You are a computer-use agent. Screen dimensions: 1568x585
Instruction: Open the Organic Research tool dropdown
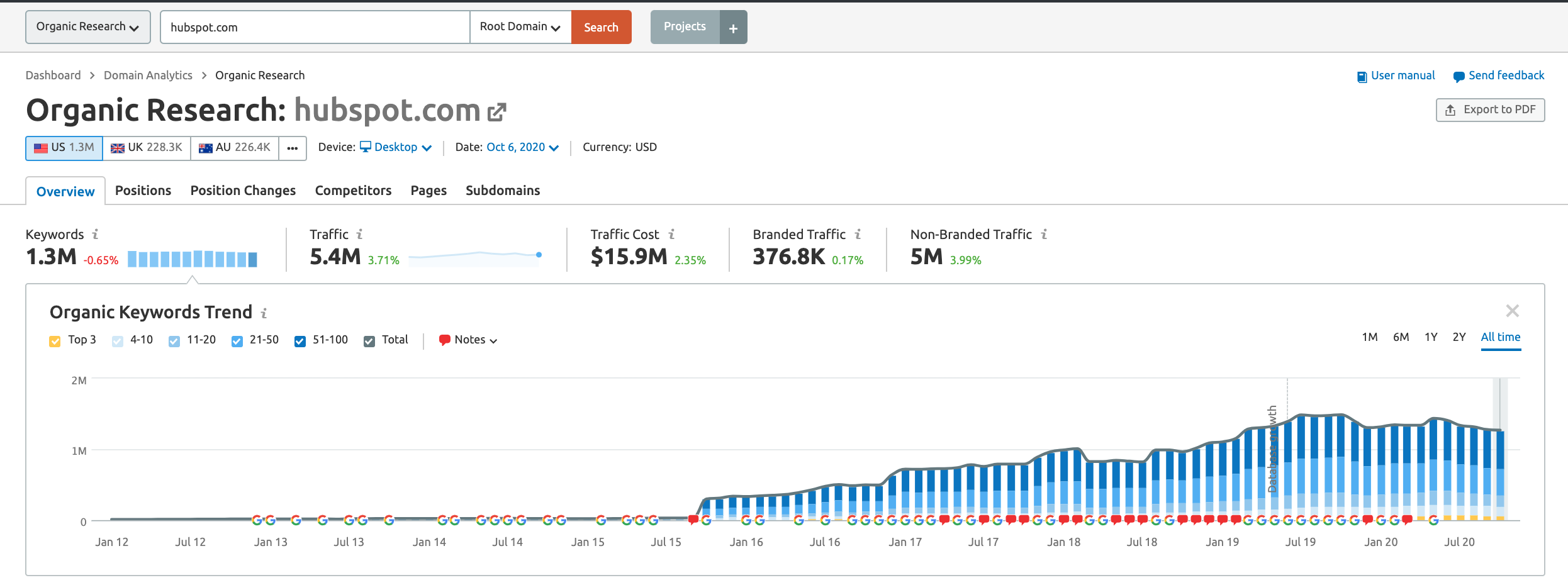(x=88, y=27)
